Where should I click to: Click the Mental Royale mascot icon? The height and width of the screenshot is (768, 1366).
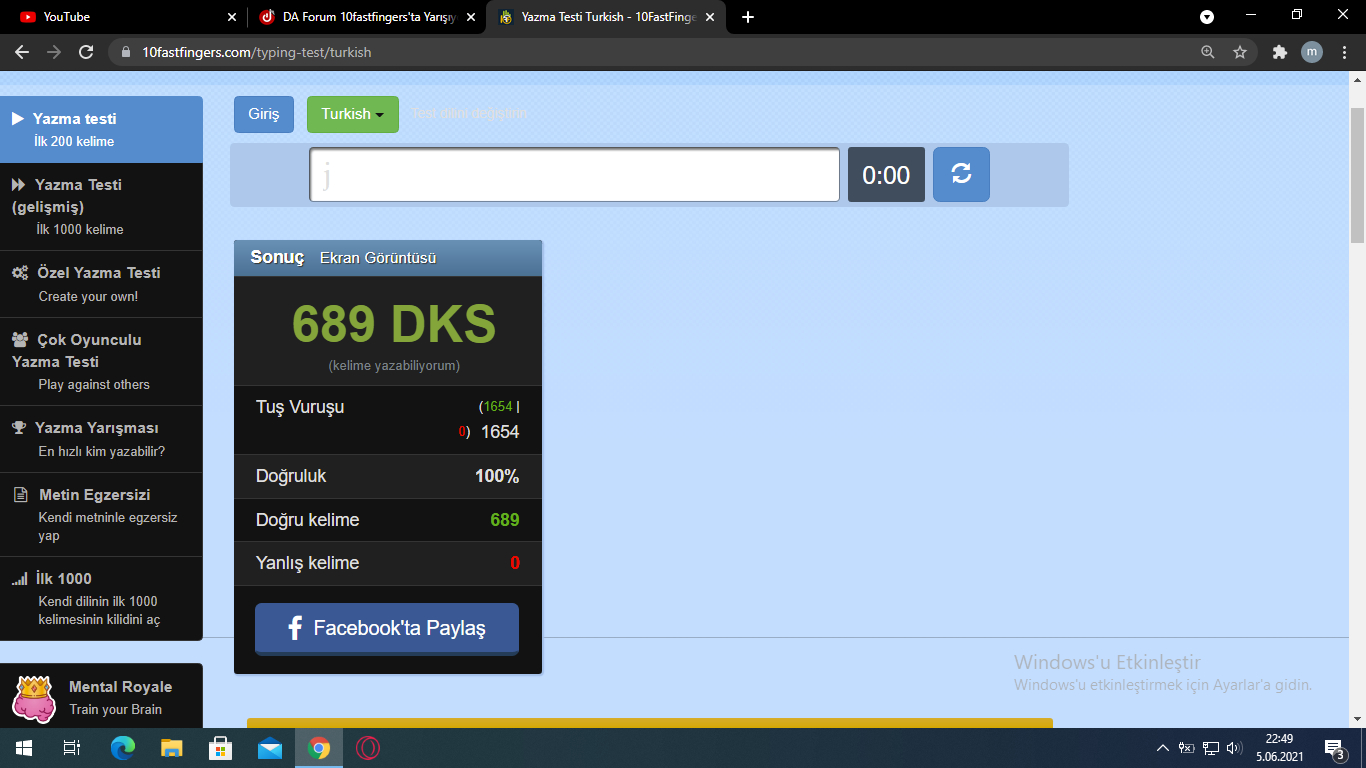pos(36,698)
